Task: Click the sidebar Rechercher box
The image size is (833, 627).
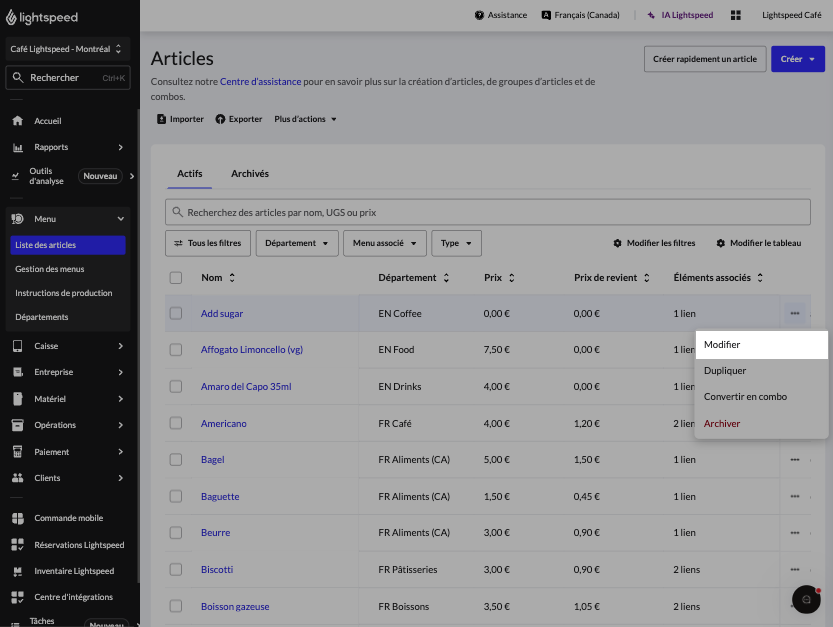Action: click(x=67, y=78)
